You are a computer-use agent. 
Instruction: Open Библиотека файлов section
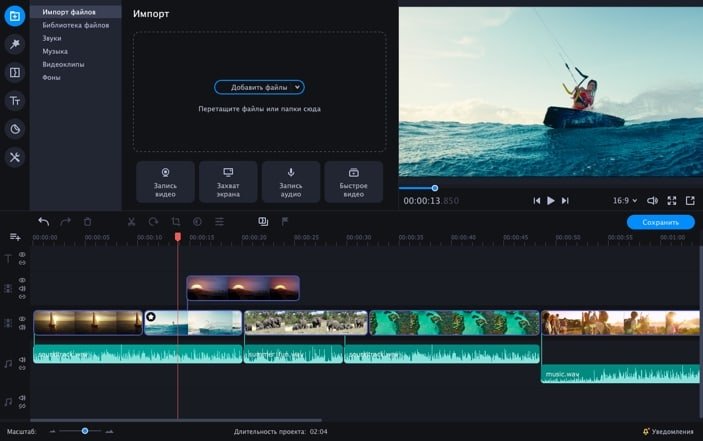click(76, 24)
